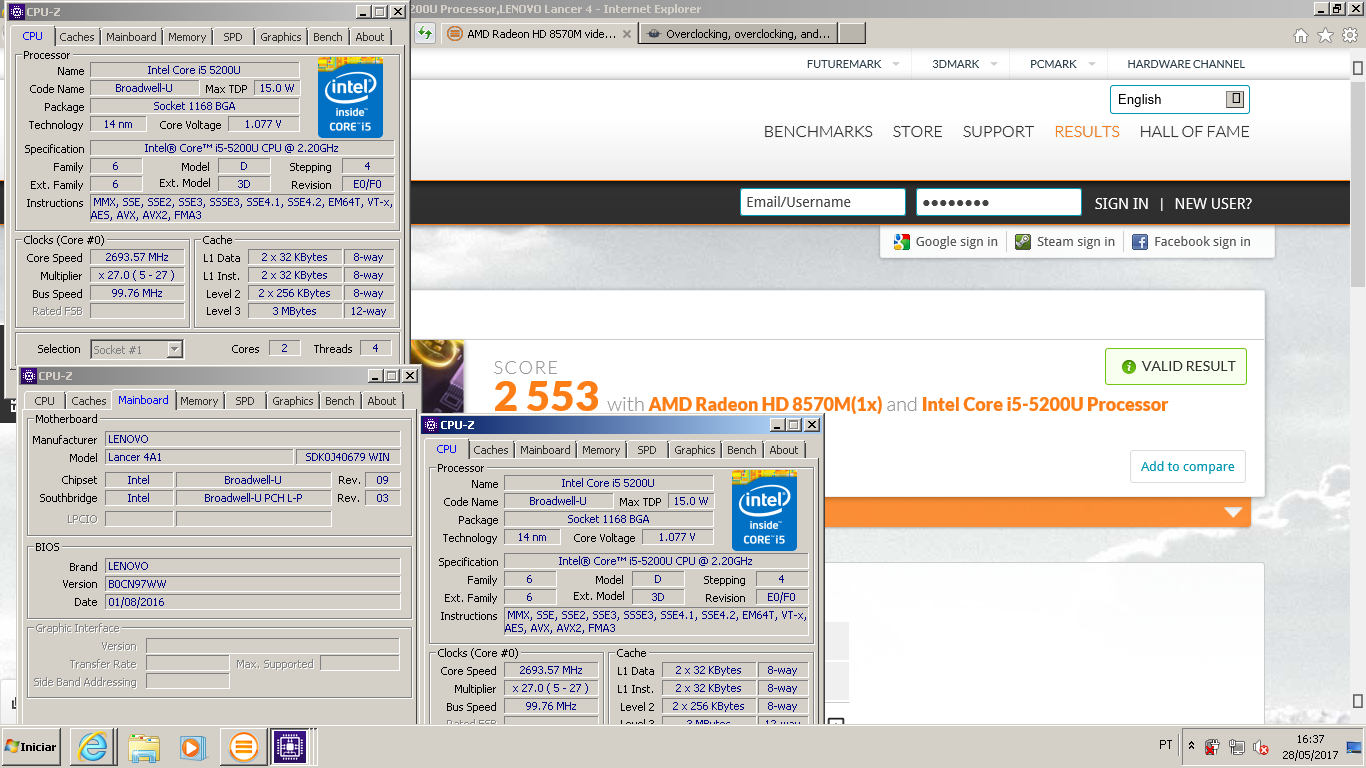
Task: Open the BENCHMARKS navigation item
Action: (x=818, y=132)
